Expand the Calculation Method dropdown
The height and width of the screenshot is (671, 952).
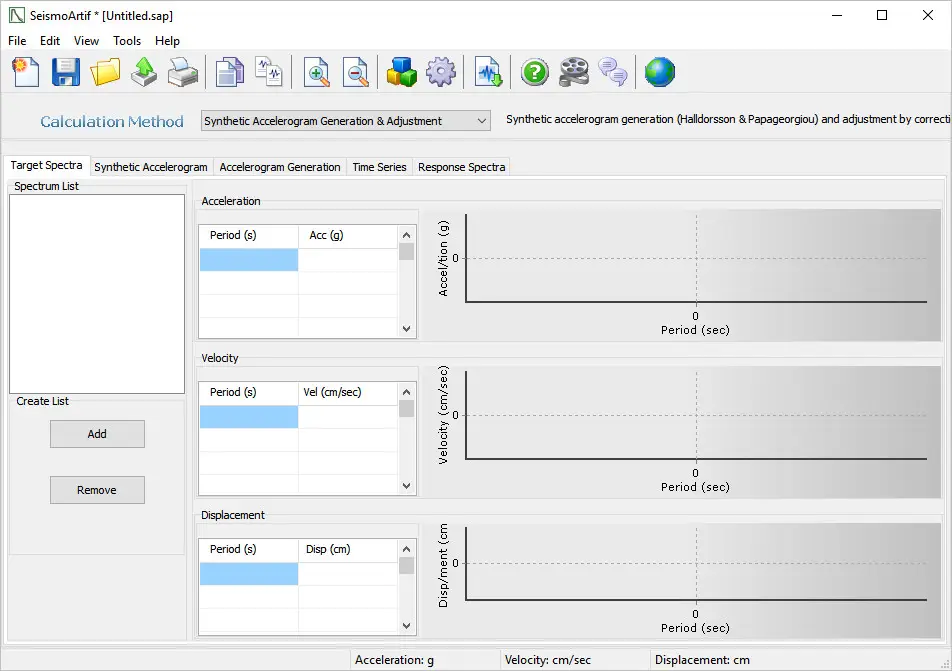[482, 121]
